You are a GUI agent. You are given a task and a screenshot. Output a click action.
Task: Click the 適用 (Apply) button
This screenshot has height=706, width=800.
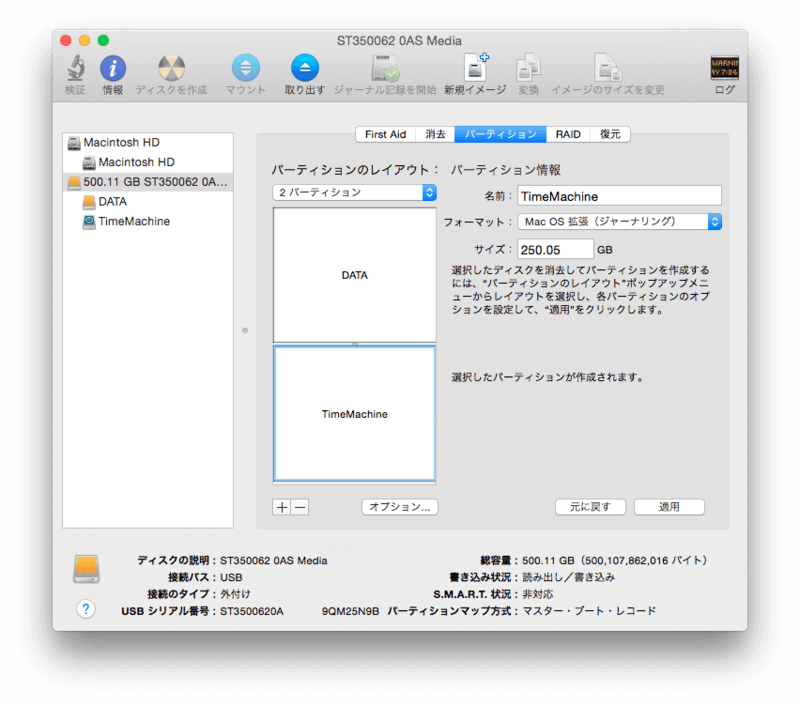[x=669, y=507]
